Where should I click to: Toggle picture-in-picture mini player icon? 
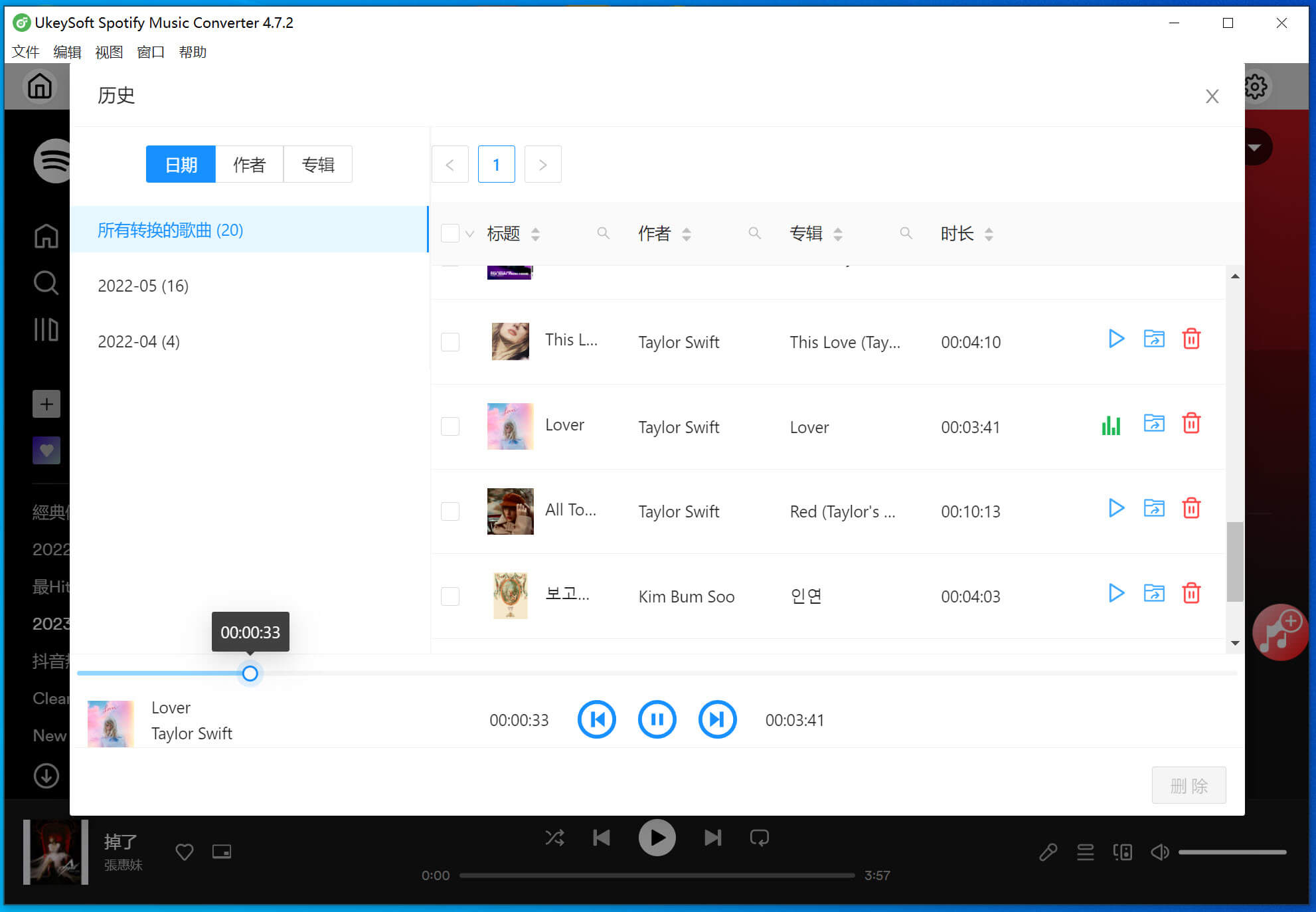tap(222, 852)
